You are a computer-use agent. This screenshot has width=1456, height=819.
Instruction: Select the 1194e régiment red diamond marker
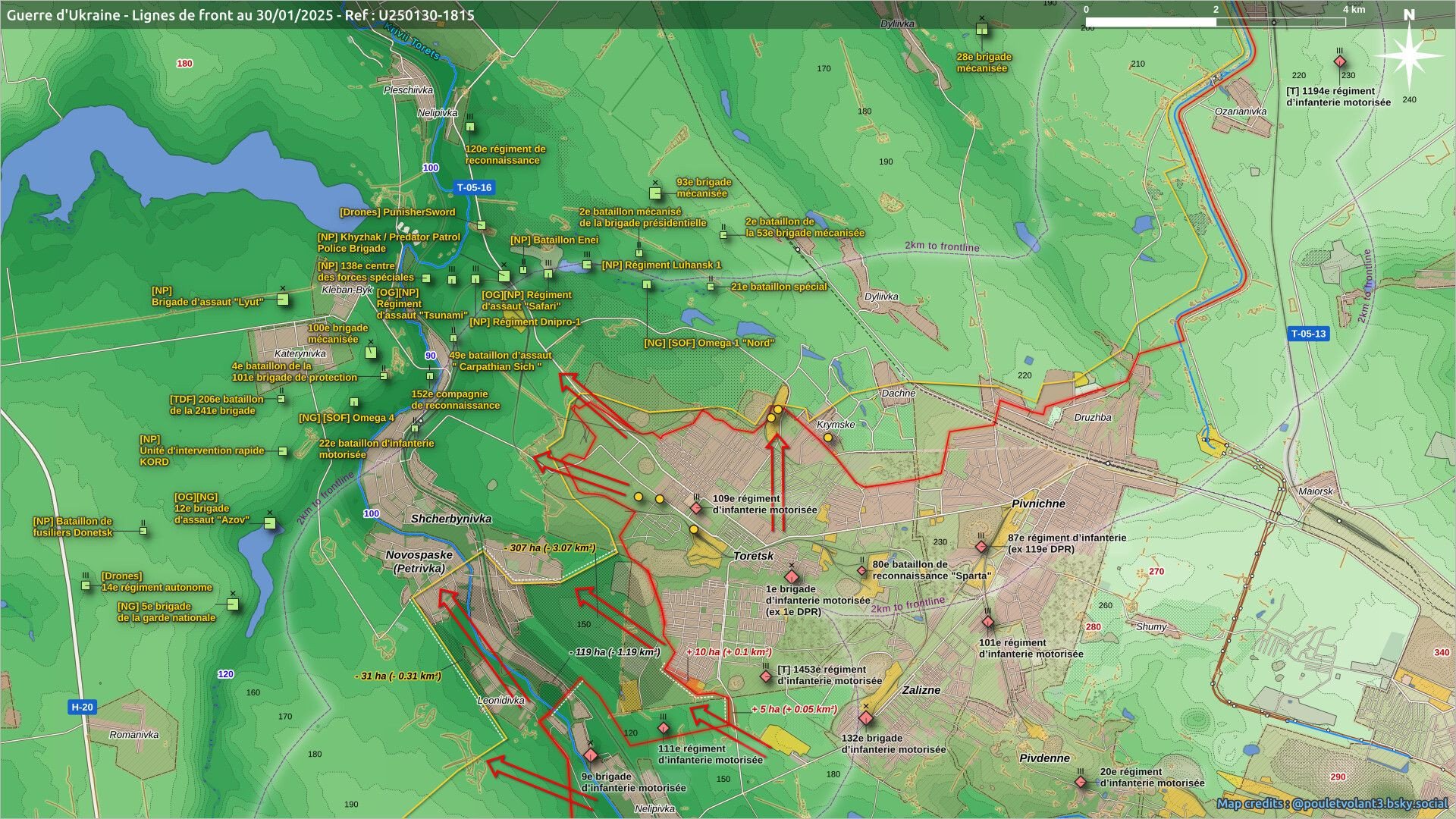1340,61
